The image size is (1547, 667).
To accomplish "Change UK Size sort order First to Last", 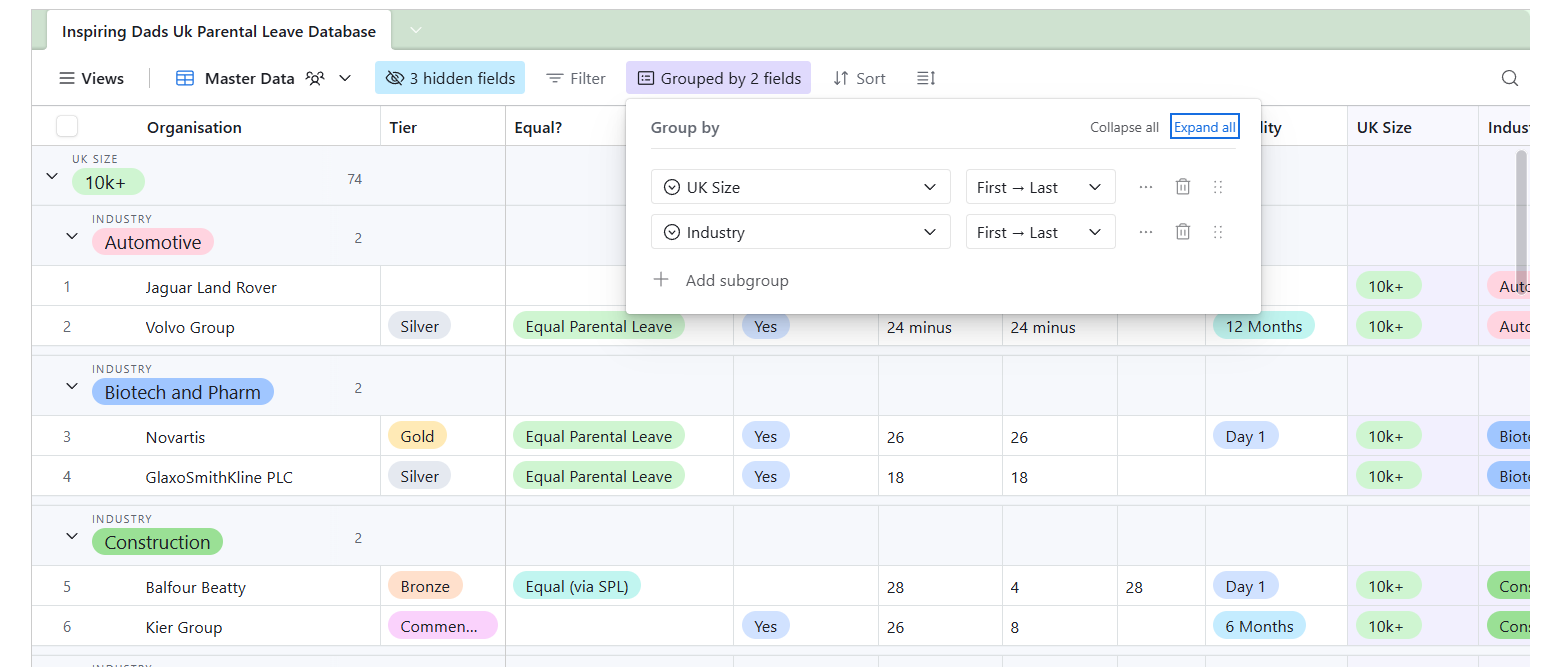I will coord(1040,187).
